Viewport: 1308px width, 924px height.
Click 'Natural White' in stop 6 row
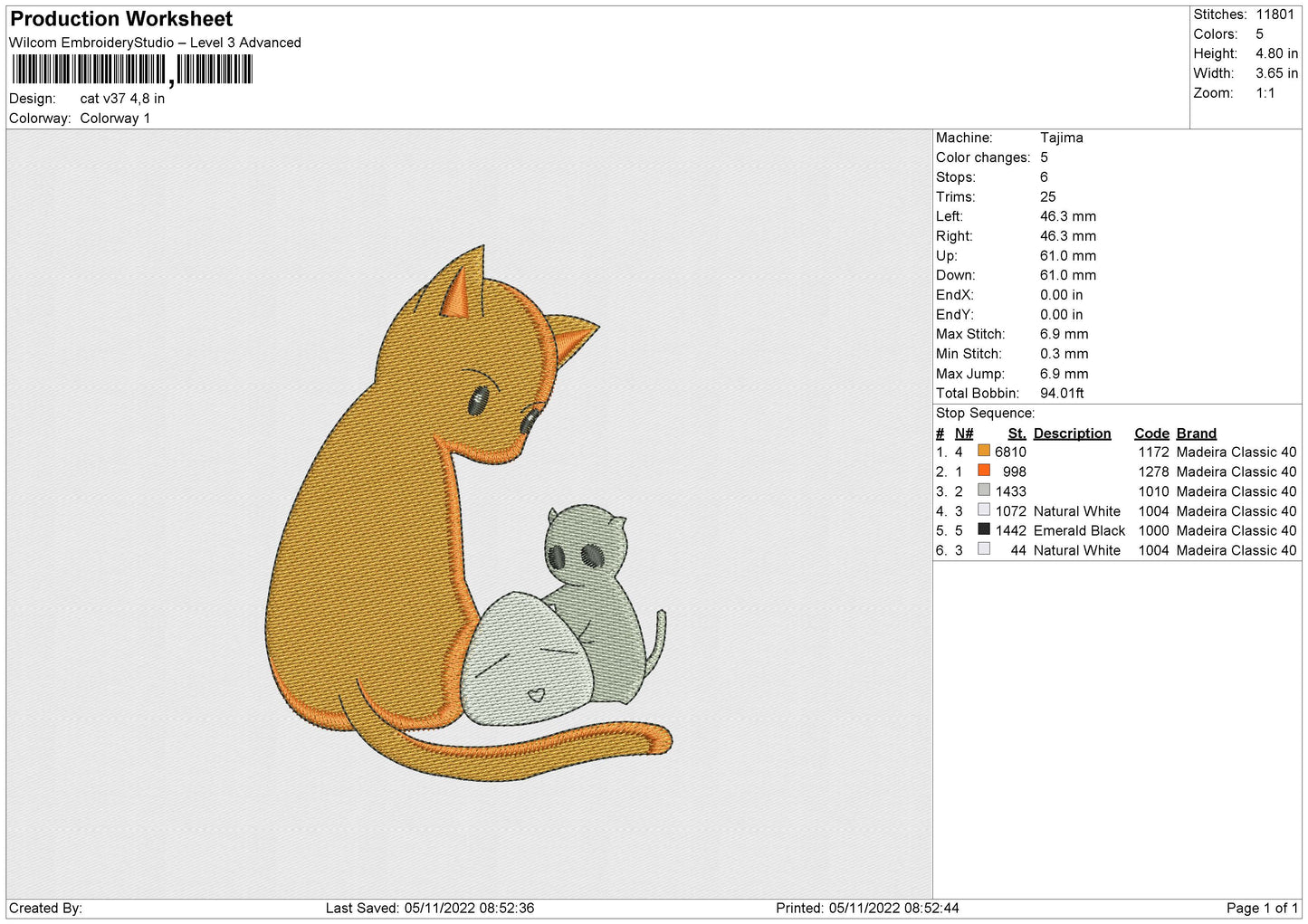click(1076, 550)
